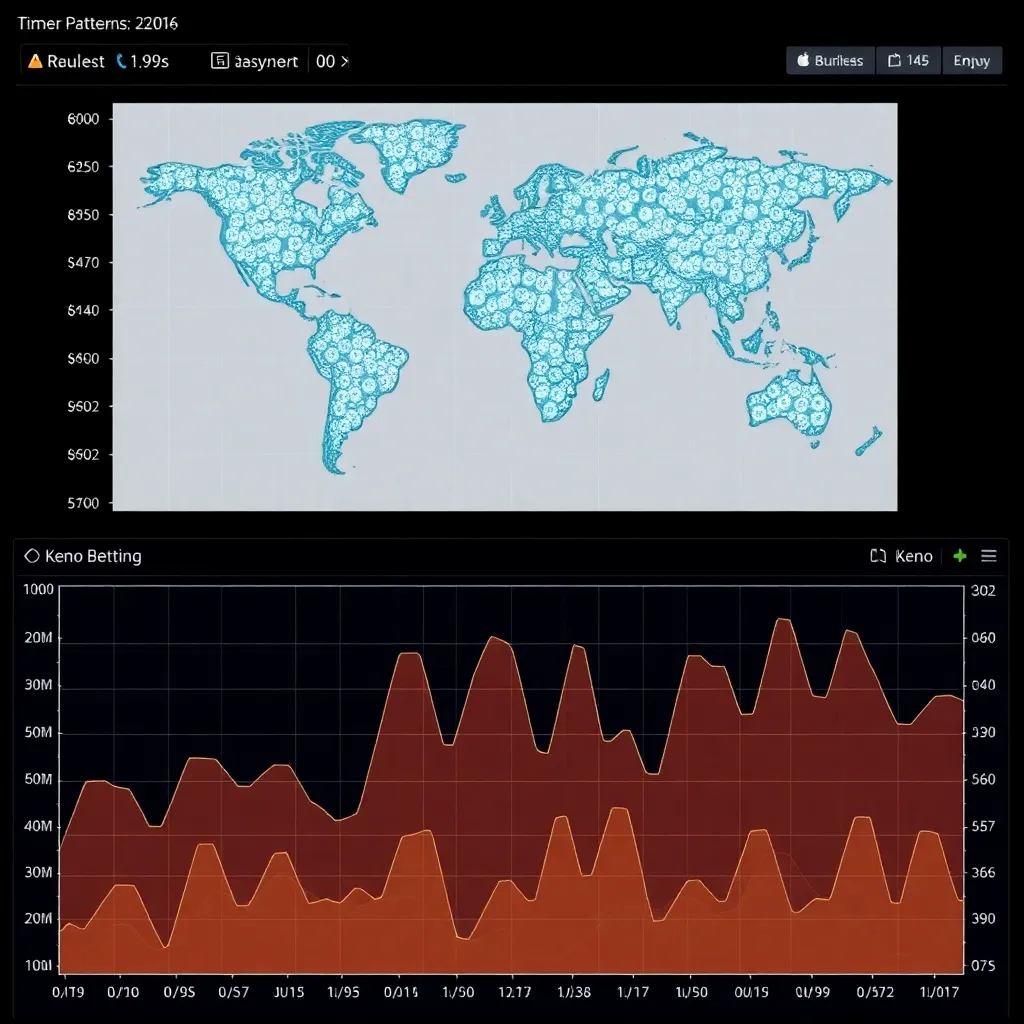
Task: Open the Keno series selector
Action: tap(913, 556)
